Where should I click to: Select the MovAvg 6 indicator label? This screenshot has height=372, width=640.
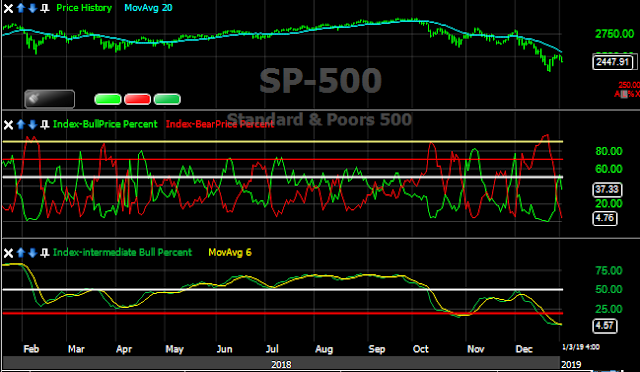pyautogui.click(x=230, y=252)
